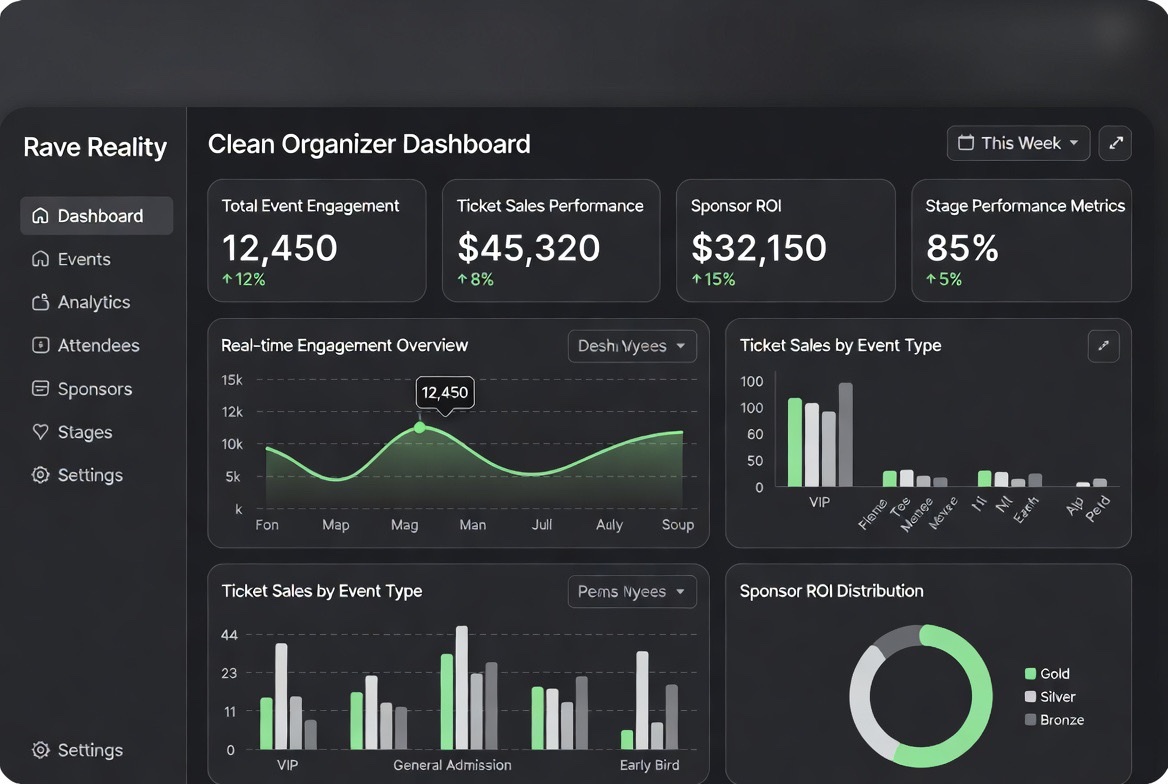Click the Sponsor ROI Distribution heading
The height and width of the screenshot is (784, 1168).
831,591
